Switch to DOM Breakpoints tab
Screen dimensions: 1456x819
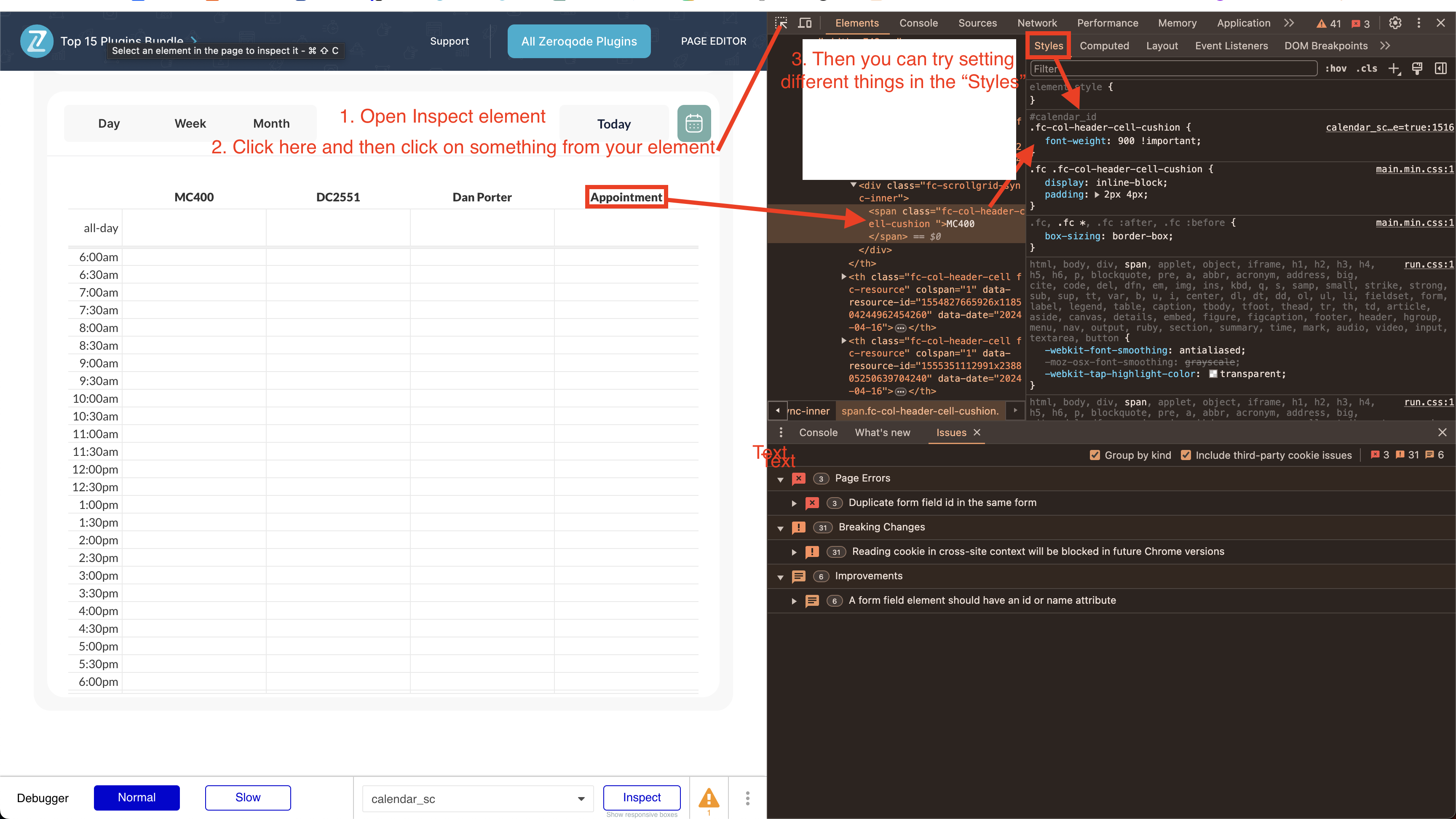pos(1326,46)
